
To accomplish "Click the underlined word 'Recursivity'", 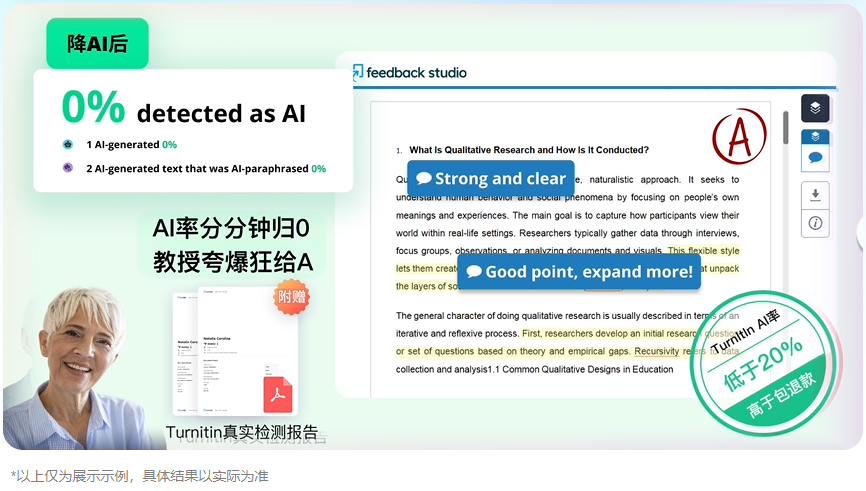I will click(657, 351).
